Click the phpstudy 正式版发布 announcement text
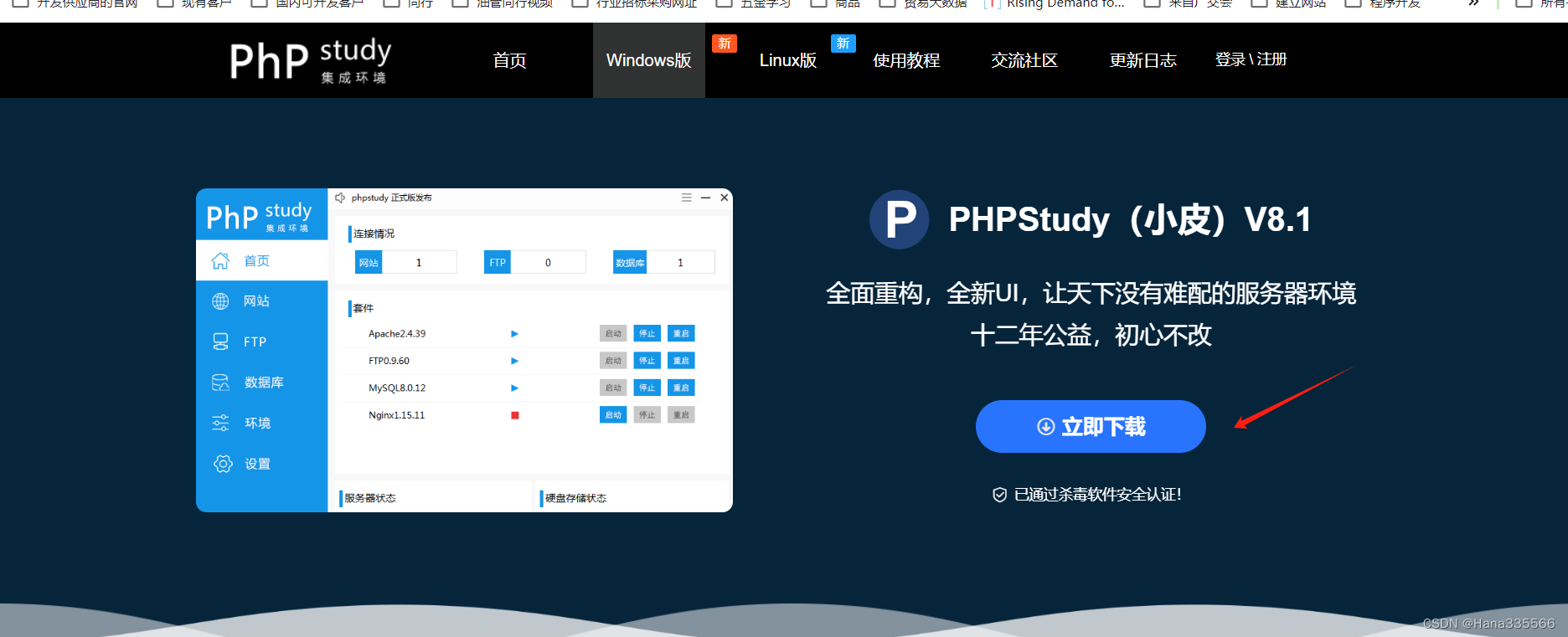The width and height of the screenshot is (1568, 637). coord(392,198)
